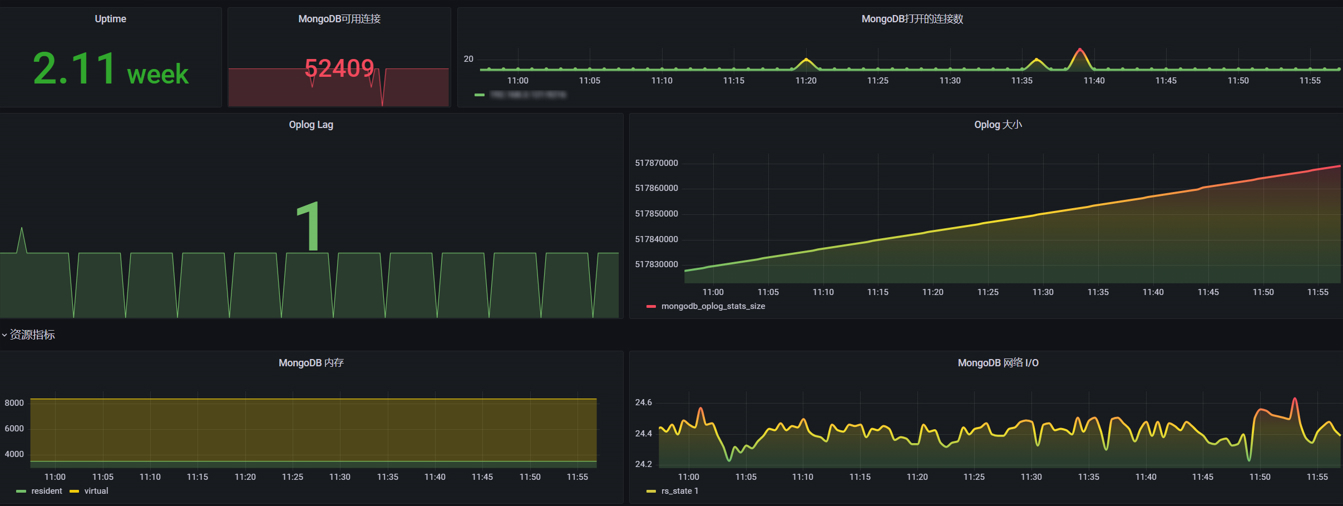Image resolution: width=1343 pixels, height=506 pixels.
Task: Open the Oplog 大小 panel title menu
Action: click(x=997, y=125)
